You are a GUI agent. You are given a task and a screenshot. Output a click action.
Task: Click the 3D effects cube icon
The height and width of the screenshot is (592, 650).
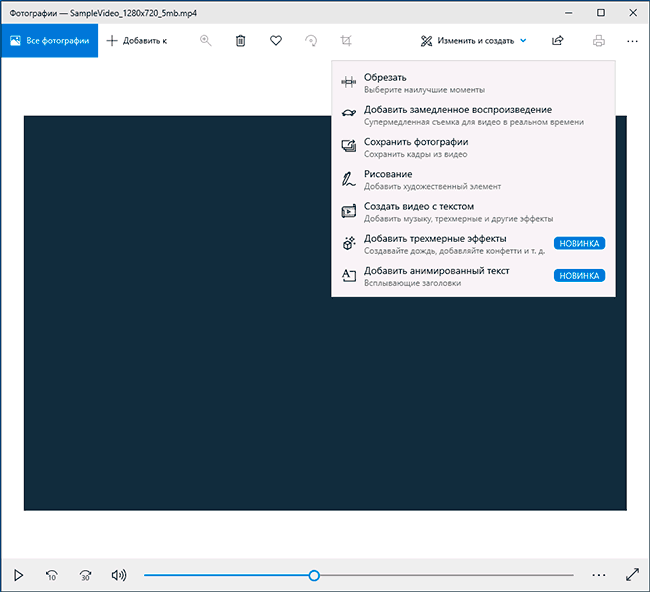[349, 243]
